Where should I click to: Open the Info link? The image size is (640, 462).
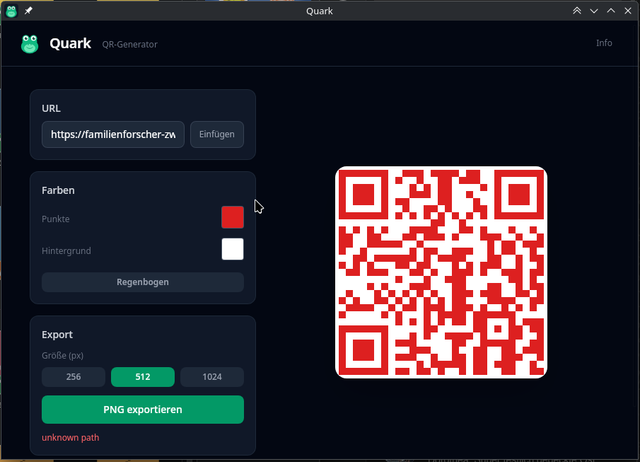(604, 43)
